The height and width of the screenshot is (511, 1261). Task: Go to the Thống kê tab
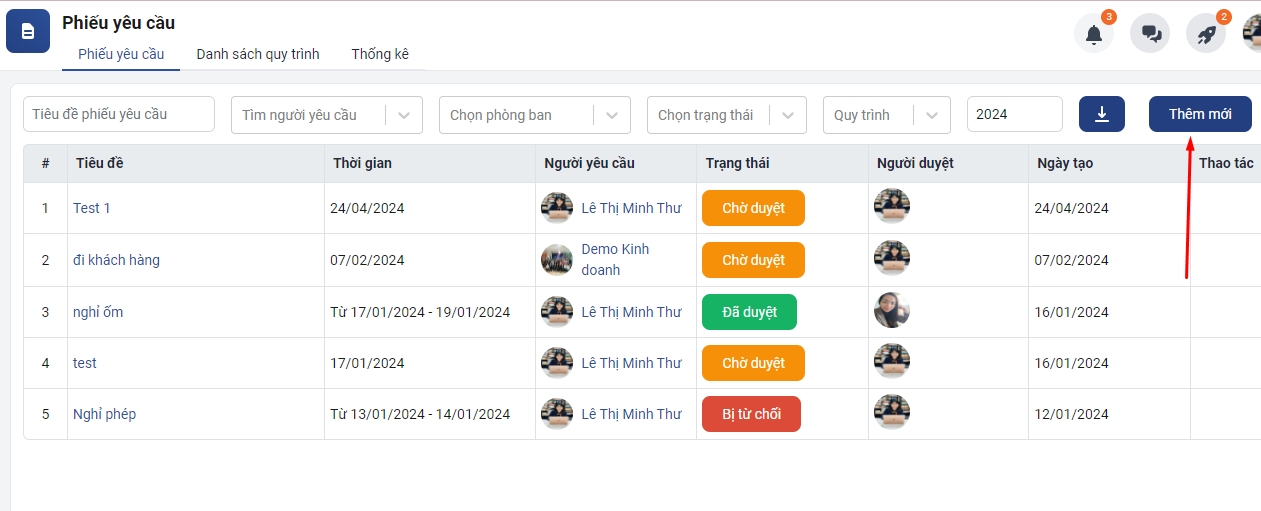click(380, 54)
